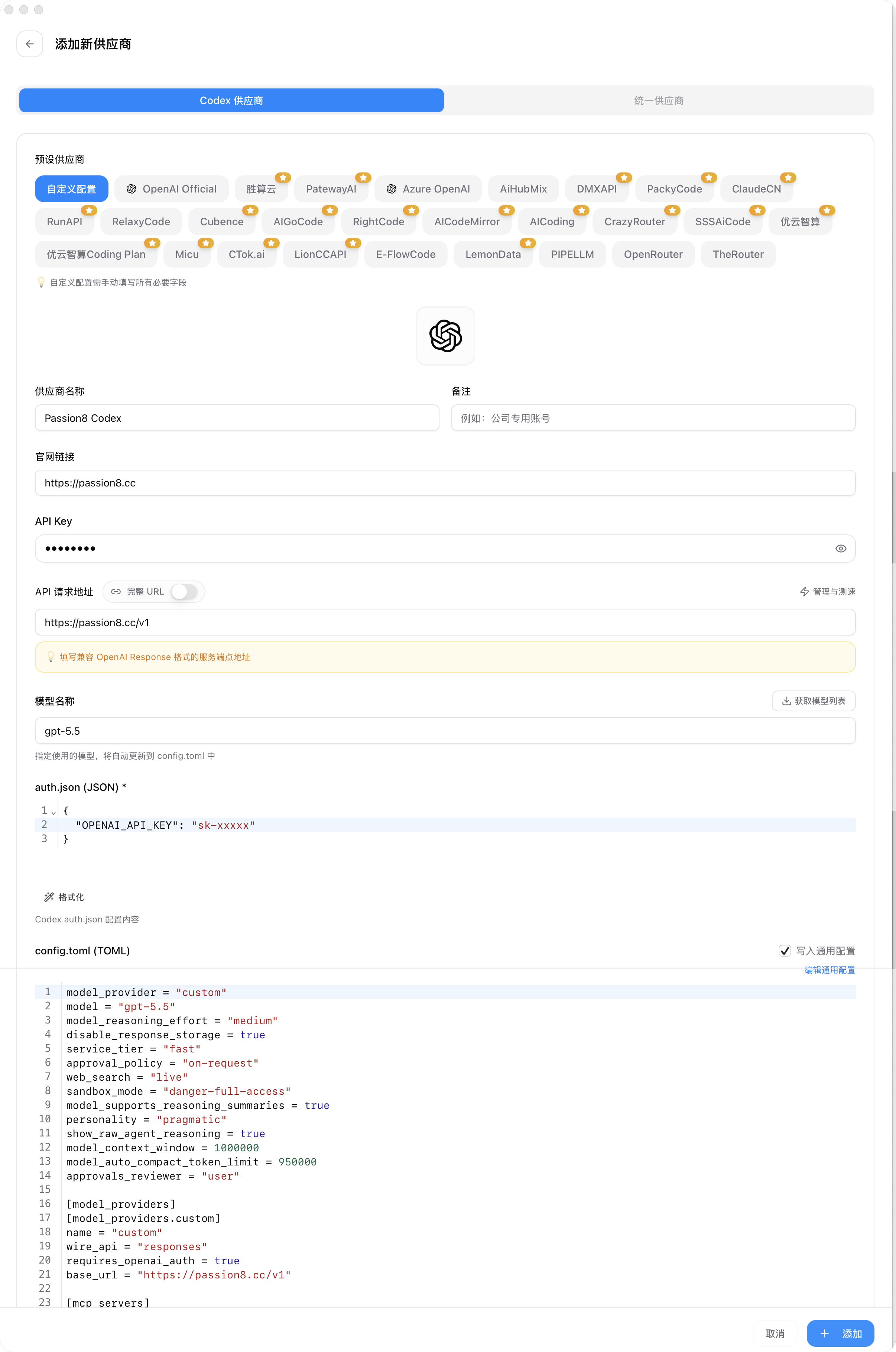This screenshot has width=896, height=1352.
Task: Select the AiHubMix preset
Action: (x=523, y=189)
